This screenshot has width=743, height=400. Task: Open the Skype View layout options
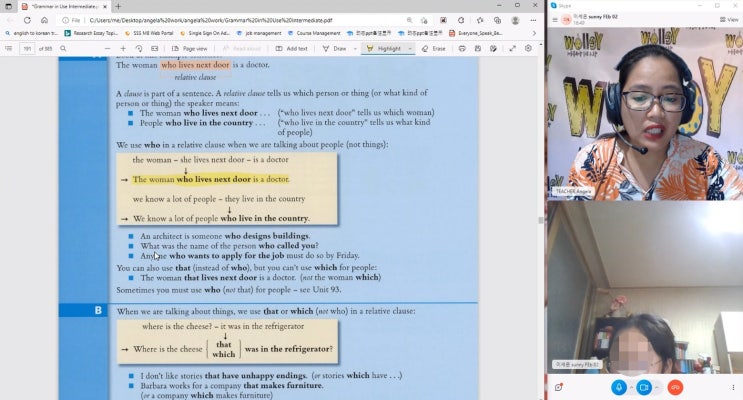point(729,19)
